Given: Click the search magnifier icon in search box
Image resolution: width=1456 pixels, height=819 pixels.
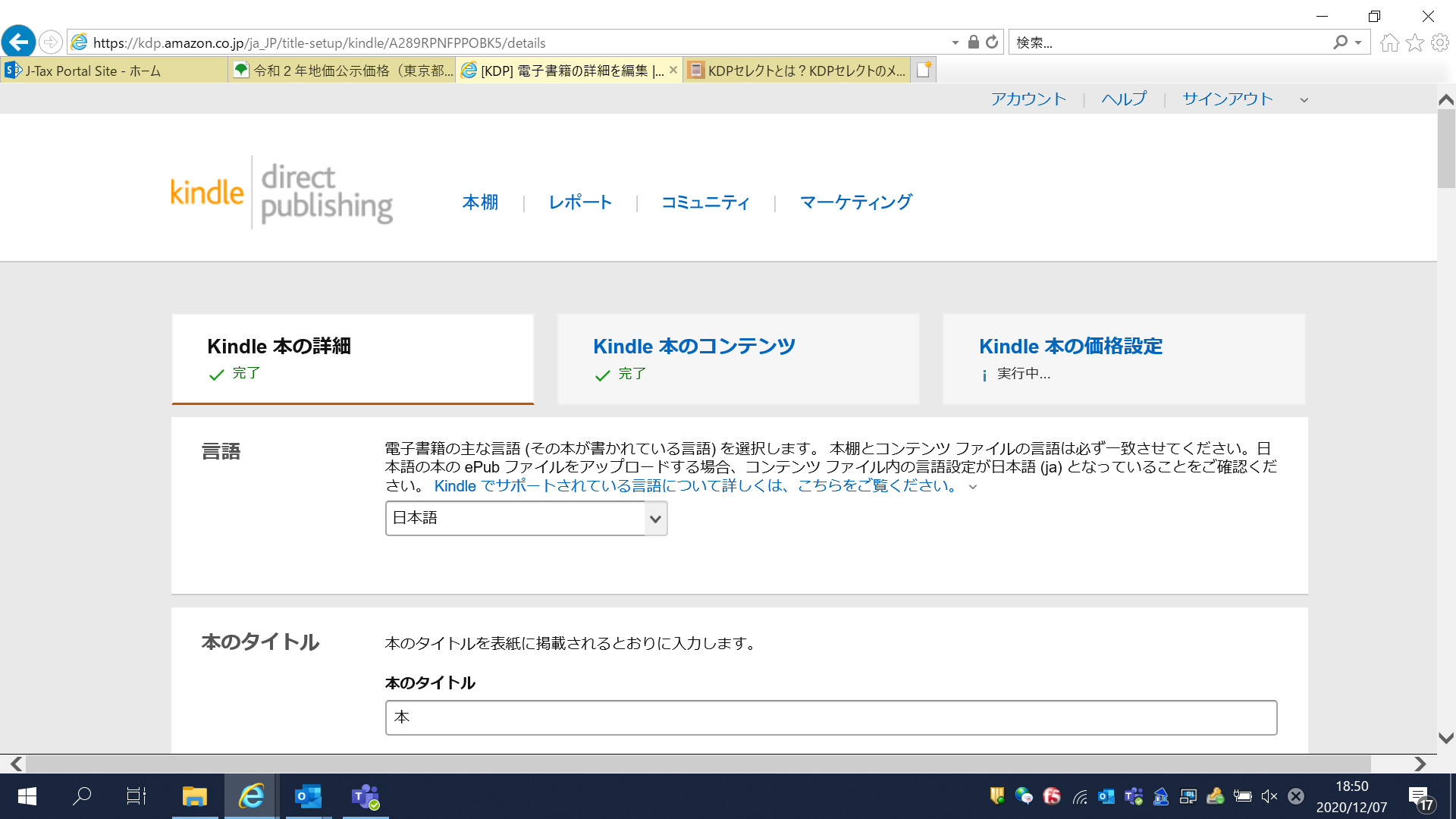Looking at the screenshot, I should click(x=1340, y=42).
